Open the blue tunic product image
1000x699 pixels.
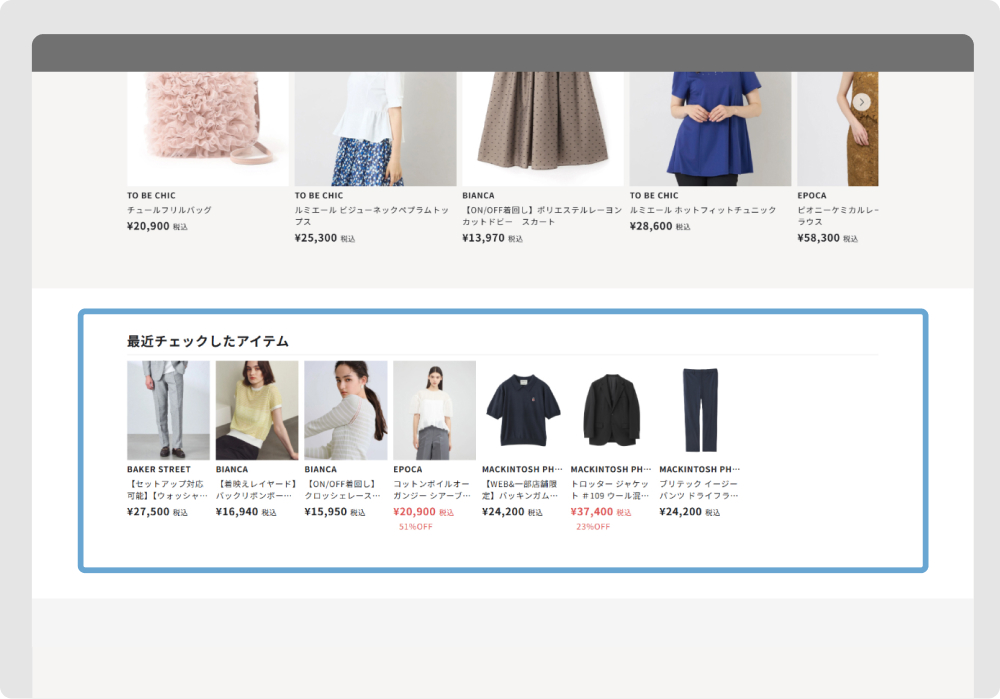click(710, 129)
